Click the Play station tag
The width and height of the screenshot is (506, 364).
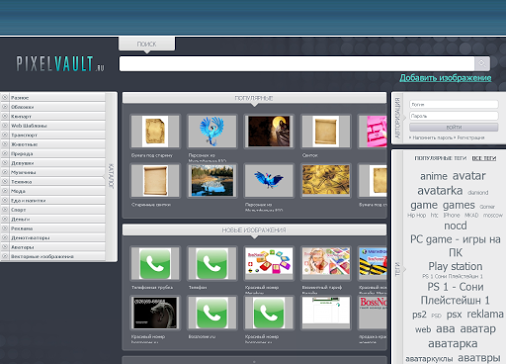tap(455, 266)
